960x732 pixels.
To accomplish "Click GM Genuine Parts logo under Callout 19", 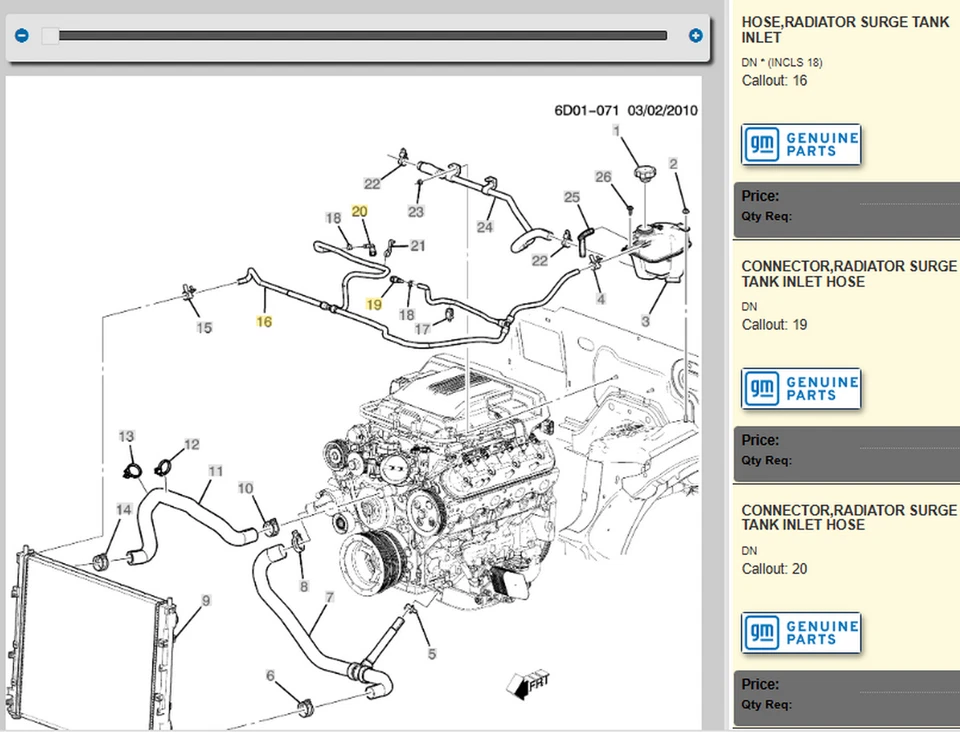I will coord(801,389).
